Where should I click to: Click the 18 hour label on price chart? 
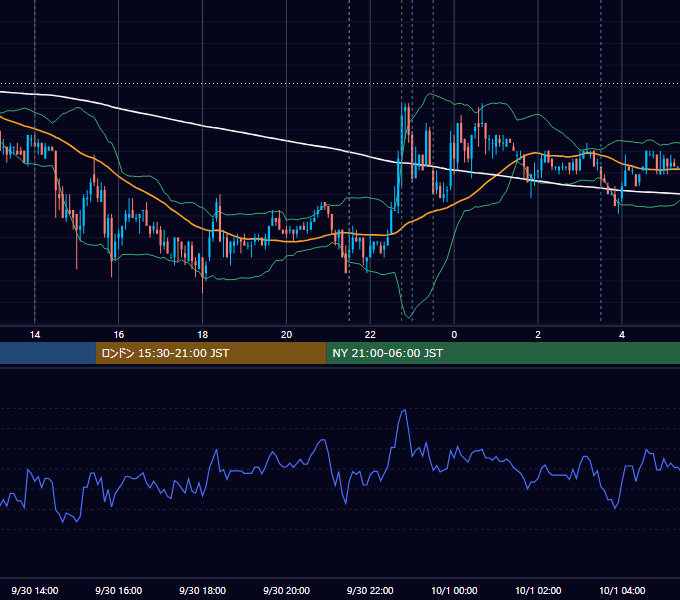[x=203, y=334]
